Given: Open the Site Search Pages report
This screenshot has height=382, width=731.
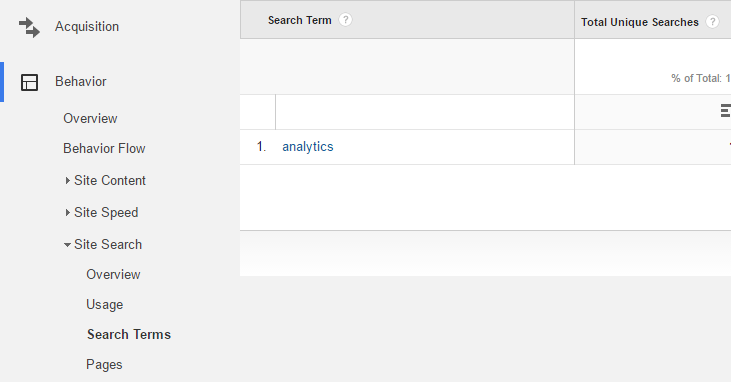Looking at the screenshot, I should click(104, 365).
